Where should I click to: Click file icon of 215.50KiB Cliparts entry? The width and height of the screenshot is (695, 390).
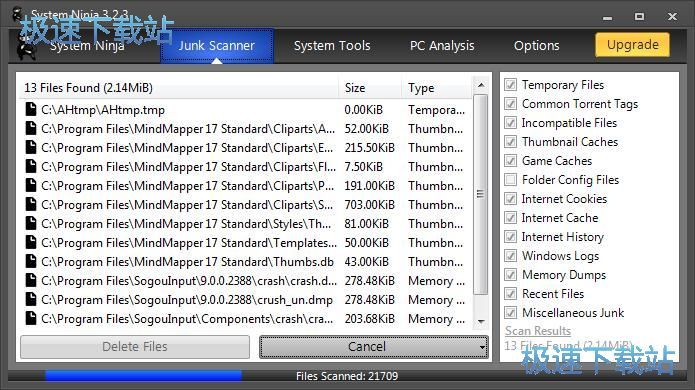tap(31, 147)
